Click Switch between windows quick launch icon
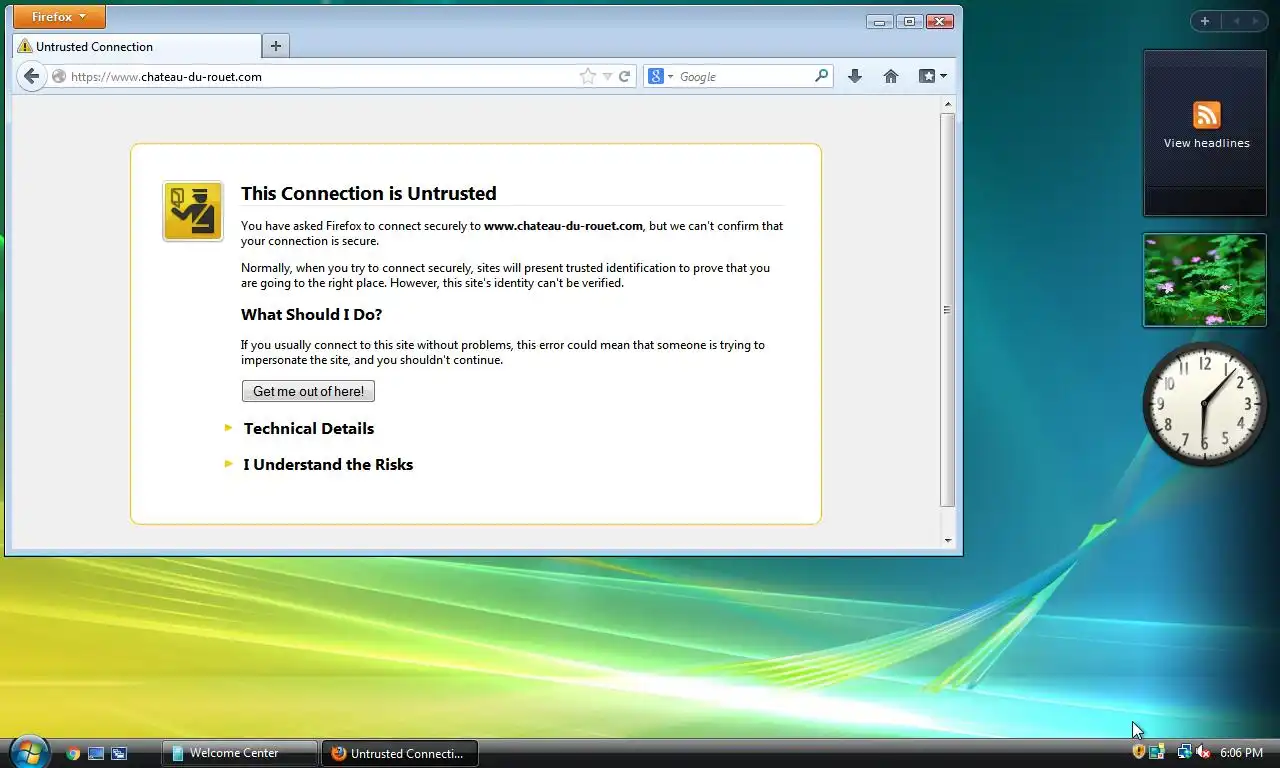 point(119,753)
